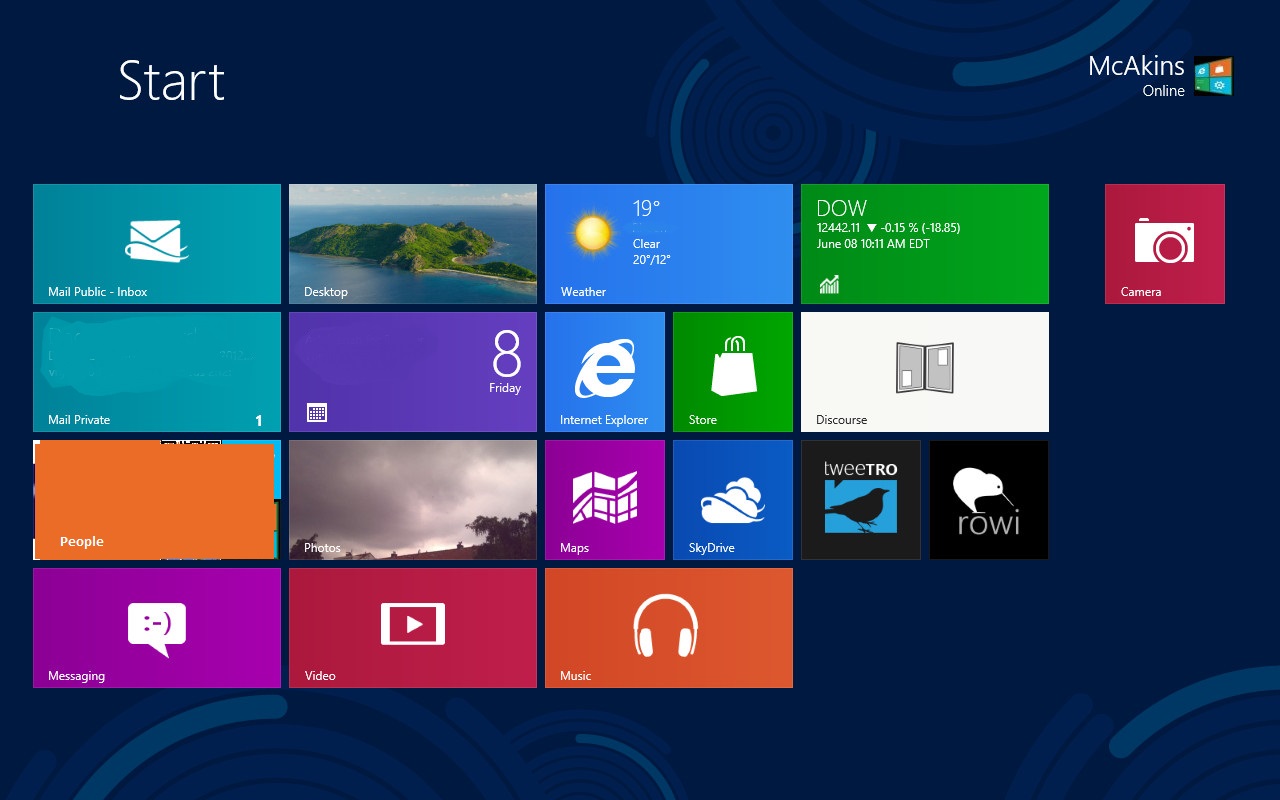Open the Calendar tile showing Friday 8
This screenshot has height=800, width=1280.
pyautogui.click(x=412, y=371)
